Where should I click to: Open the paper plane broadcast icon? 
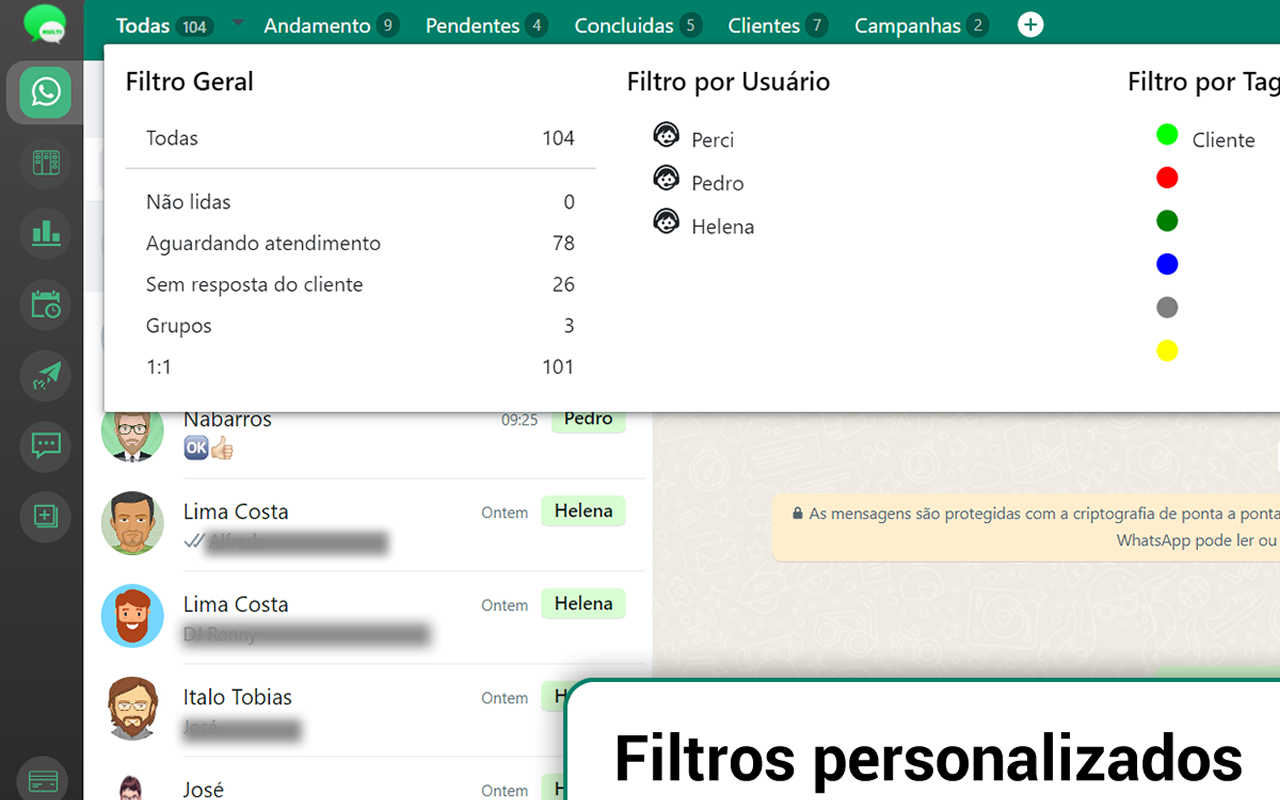46,375
